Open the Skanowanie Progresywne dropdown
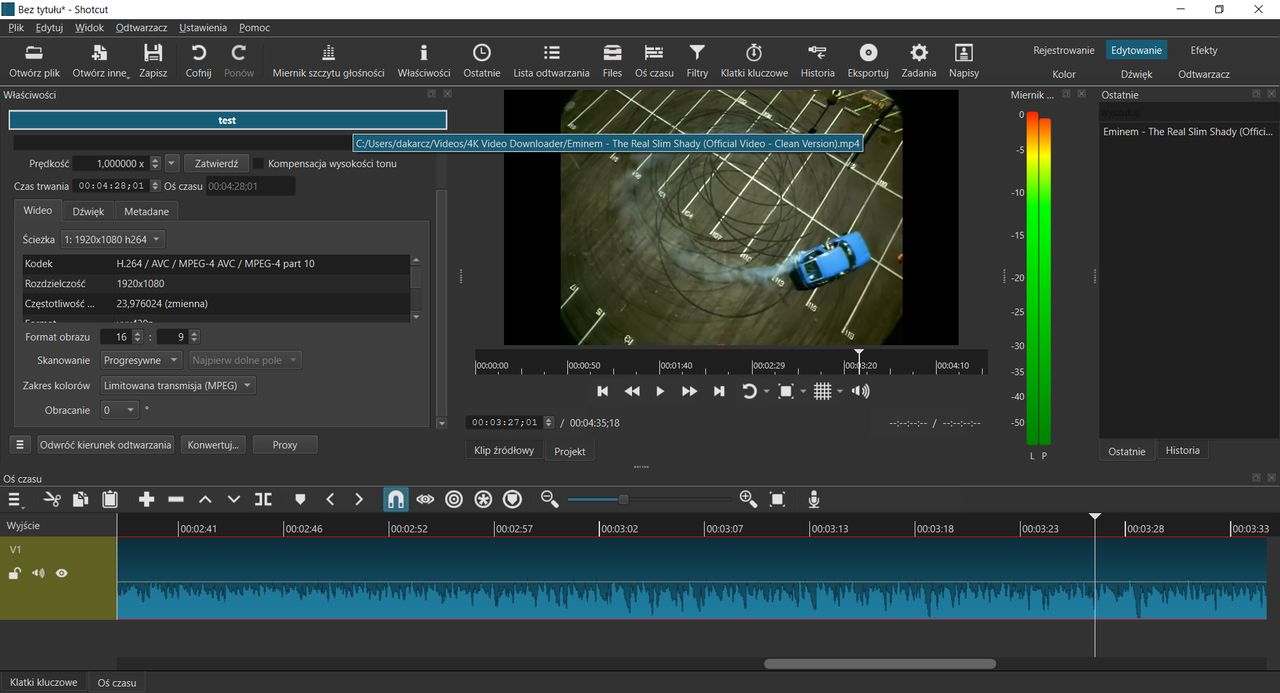Viewport: 1280px width, 693px height. 142,360
